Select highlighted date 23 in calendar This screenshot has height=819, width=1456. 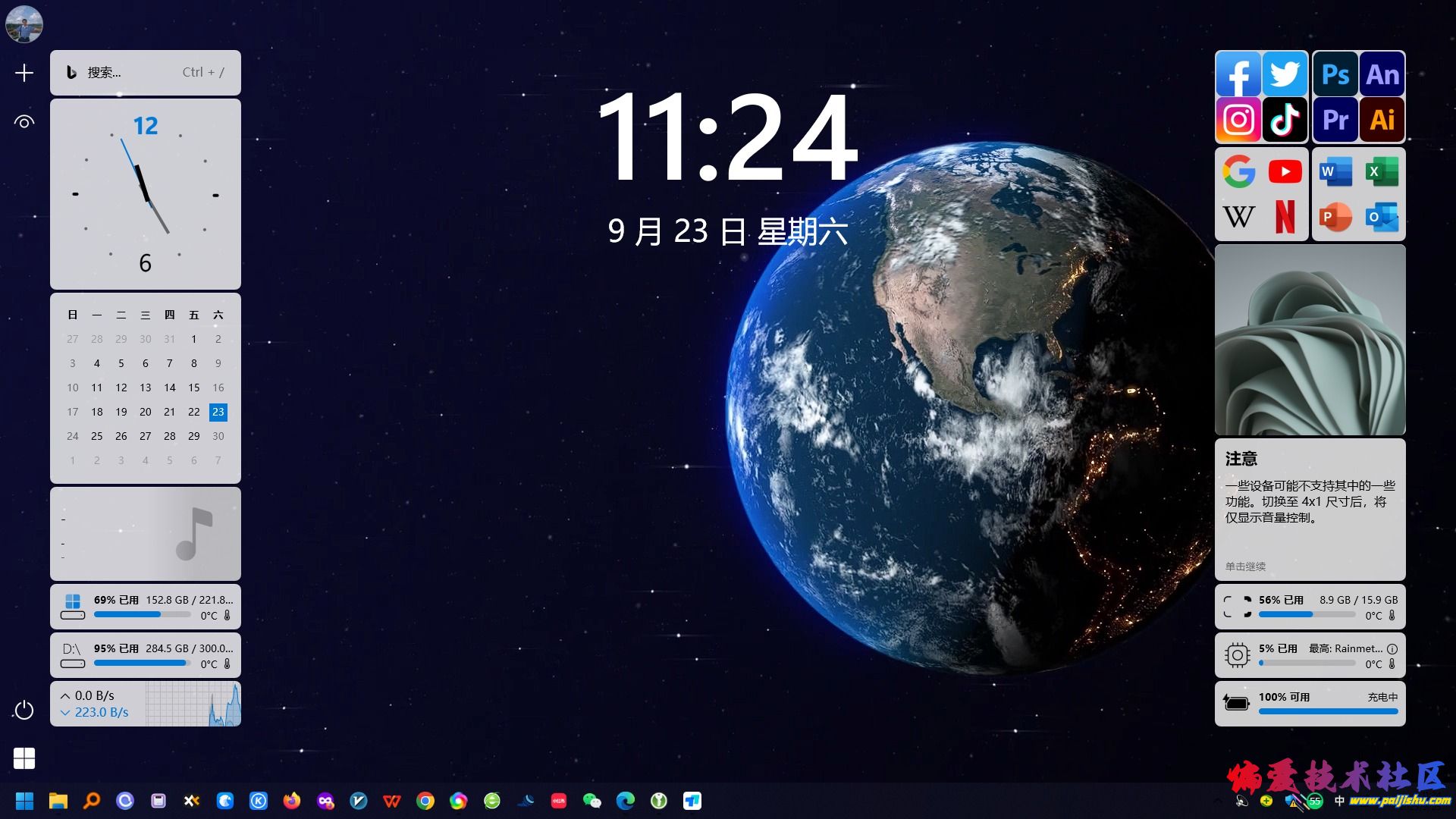[x=218, y=412]
